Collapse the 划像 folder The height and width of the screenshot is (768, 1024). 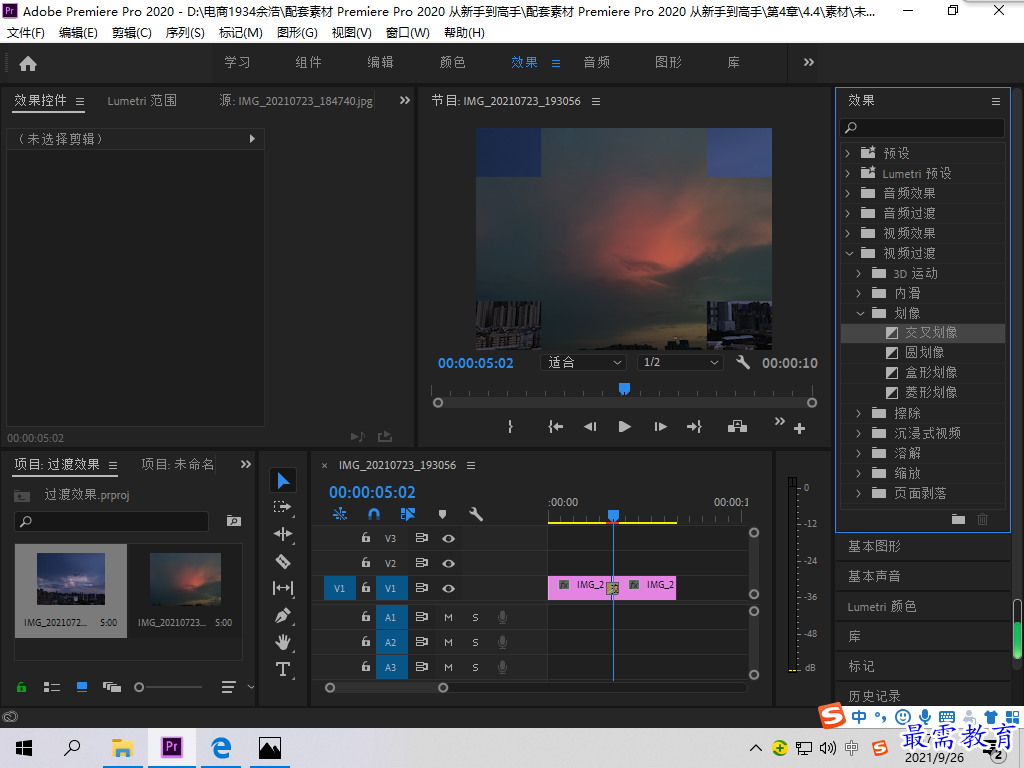click(860, 313)
